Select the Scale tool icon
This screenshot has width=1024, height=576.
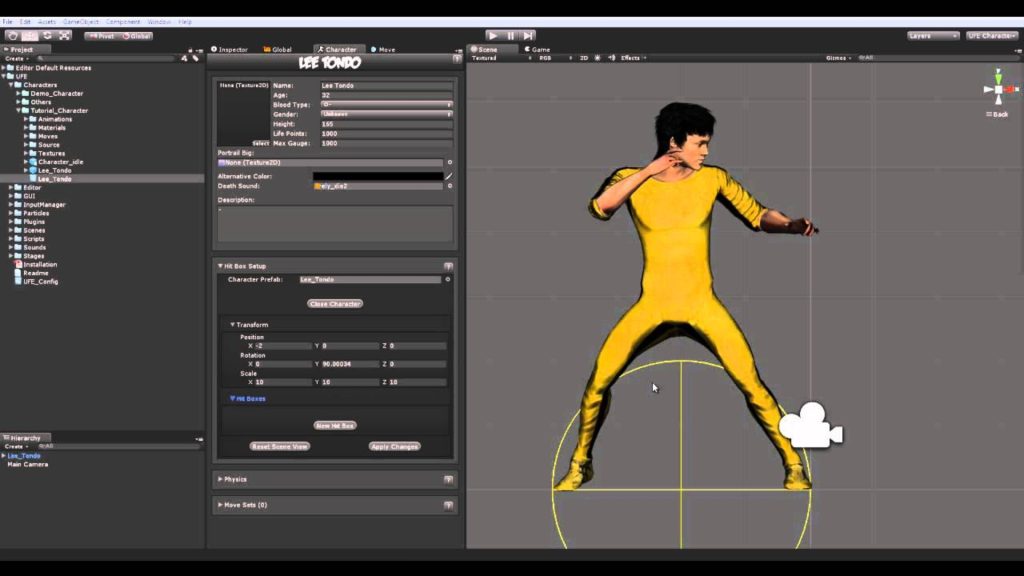coord(65,35)
